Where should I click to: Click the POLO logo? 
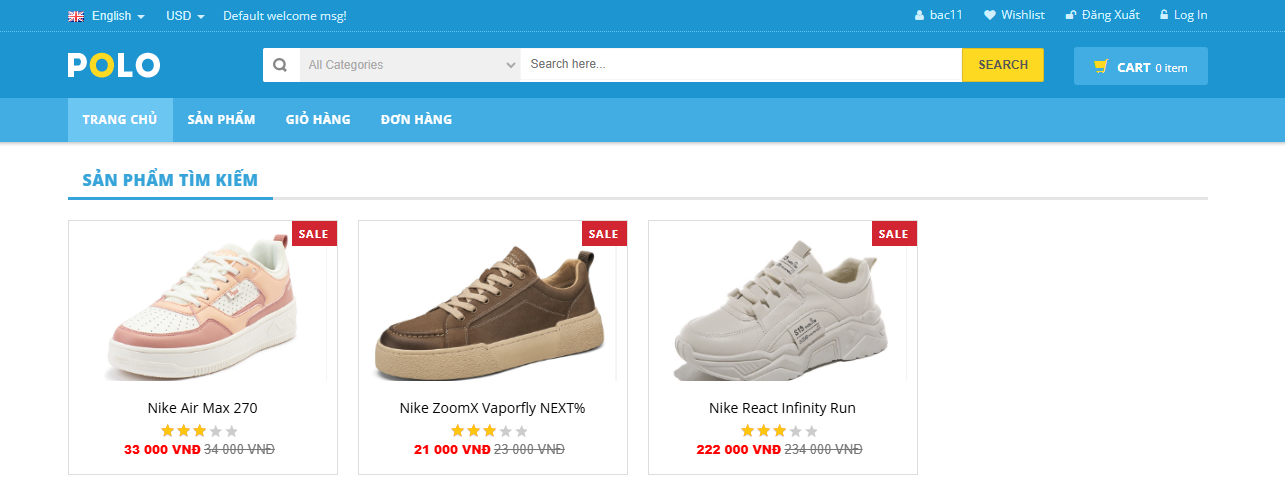(114, 65)
